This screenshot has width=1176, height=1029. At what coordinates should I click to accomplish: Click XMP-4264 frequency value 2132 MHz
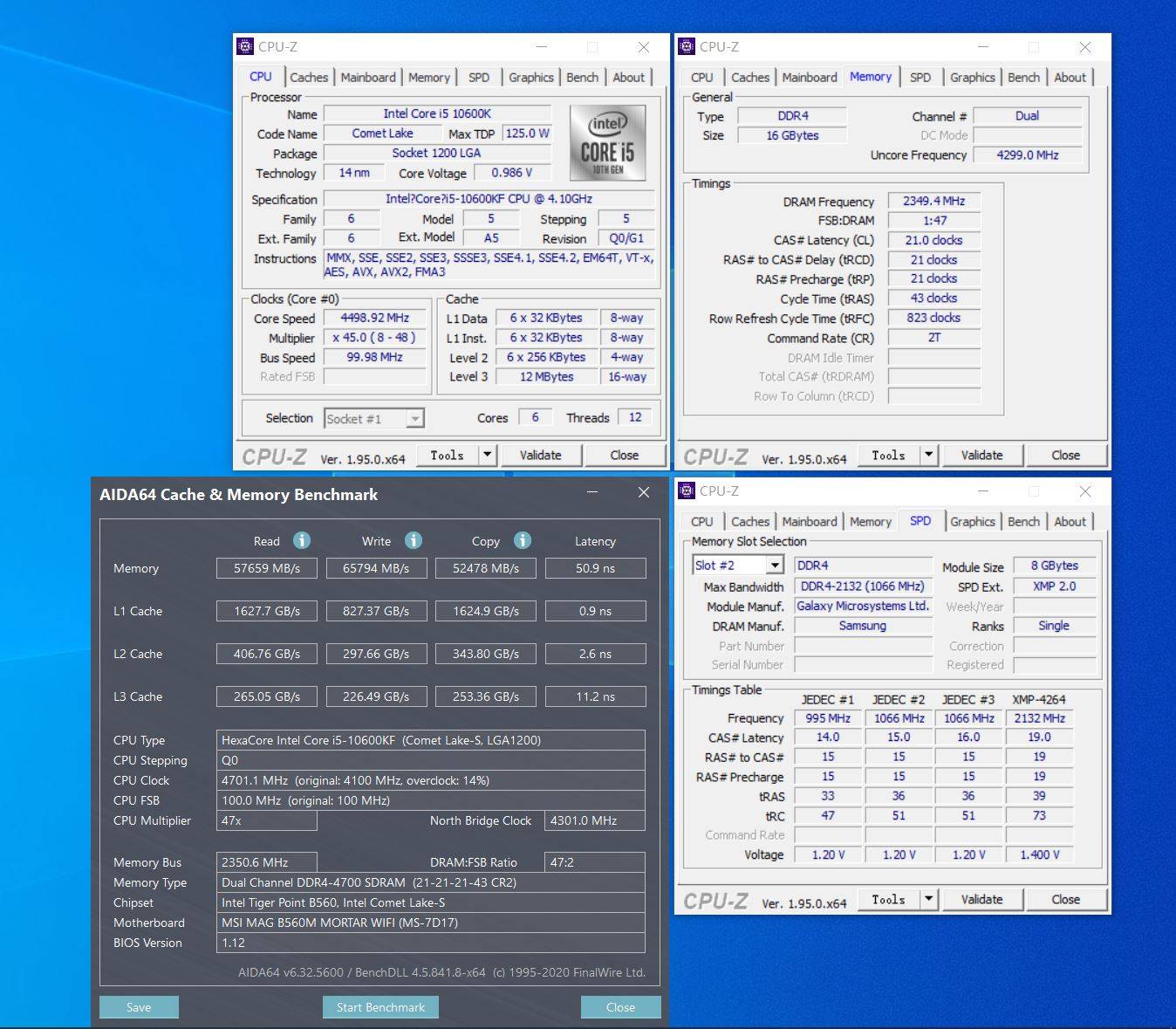point(1039,718)
